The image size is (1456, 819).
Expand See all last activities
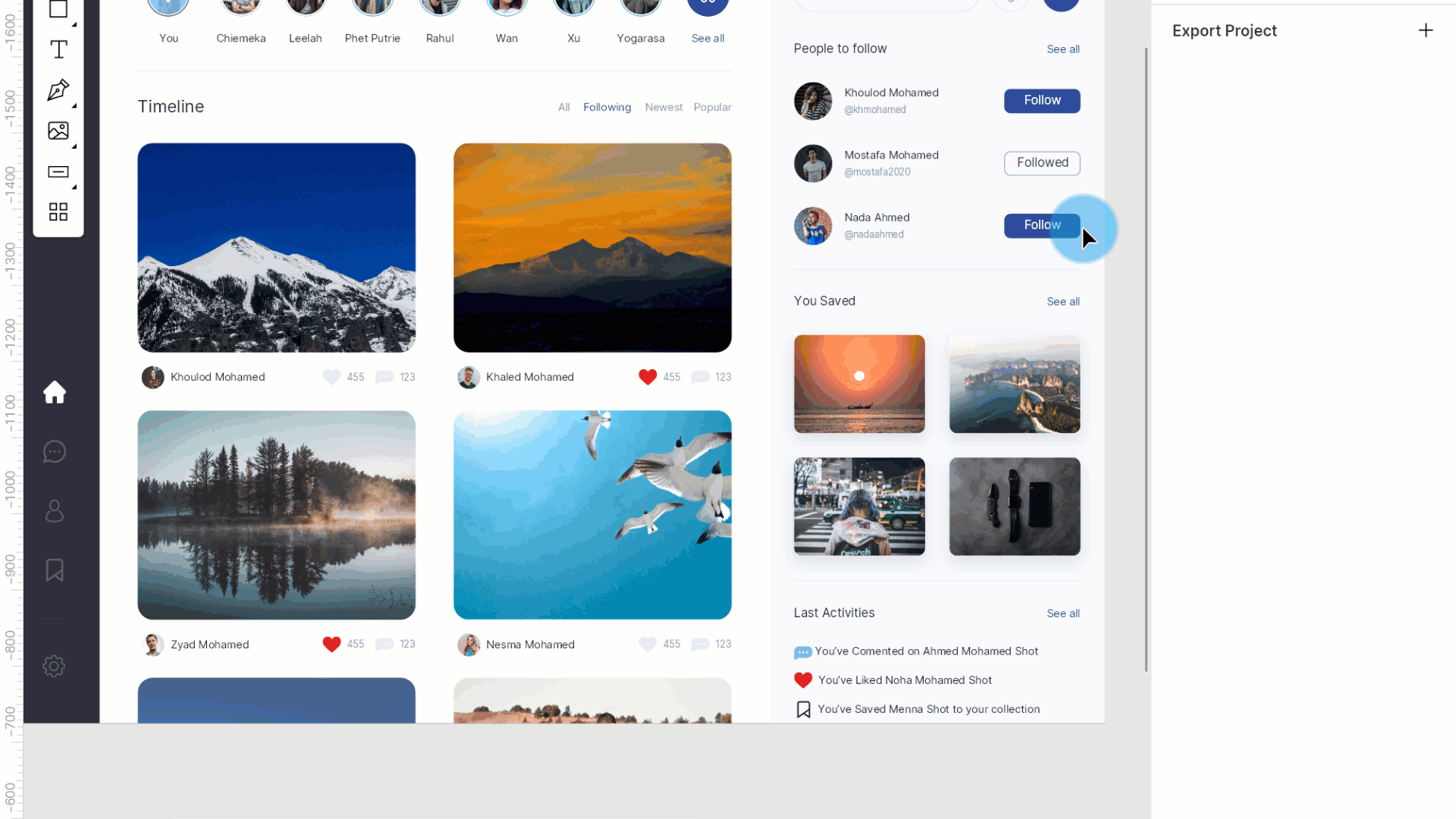(1063, 613)
